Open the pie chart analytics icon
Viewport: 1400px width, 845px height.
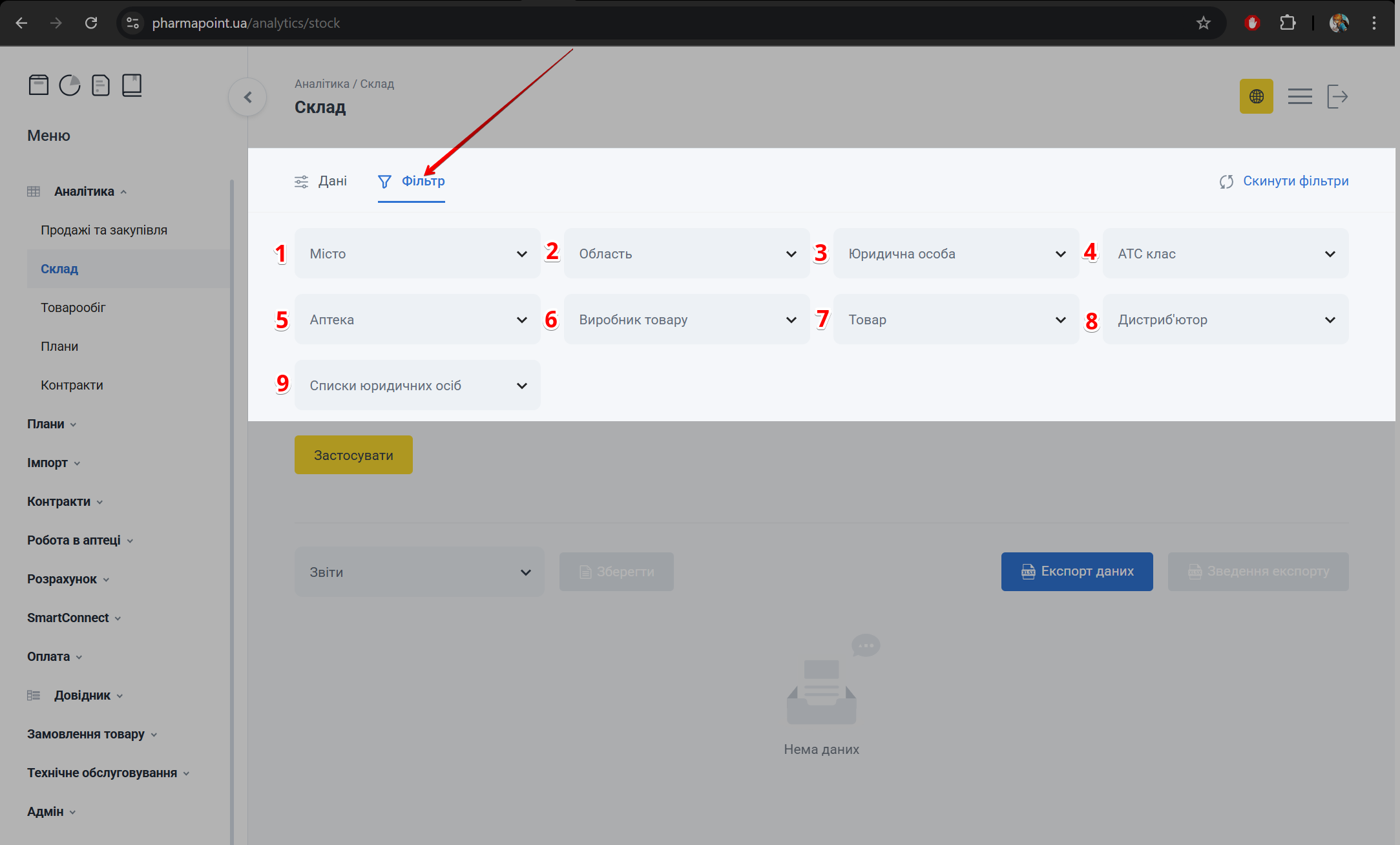[70, 85]
